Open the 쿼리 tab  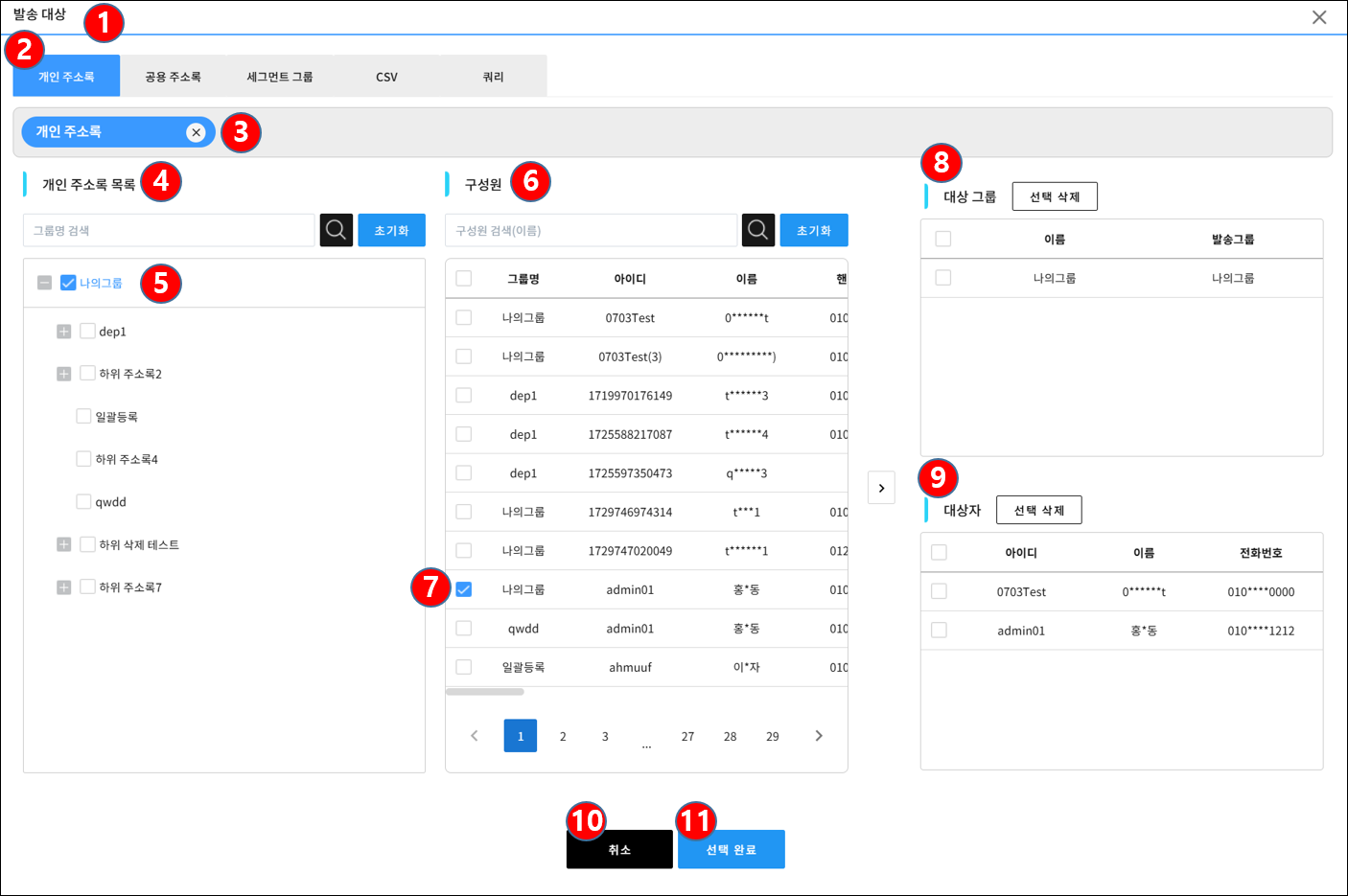[494, 76]
